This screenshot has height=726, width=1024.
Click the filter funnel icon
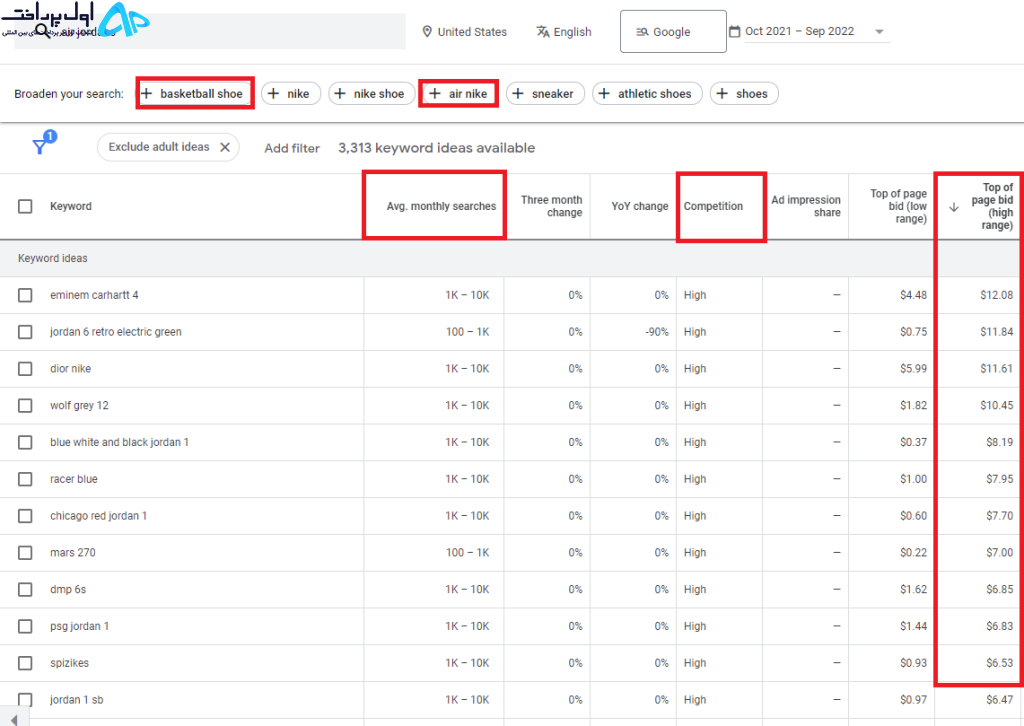pyautogui.click(x=40, y=146)
